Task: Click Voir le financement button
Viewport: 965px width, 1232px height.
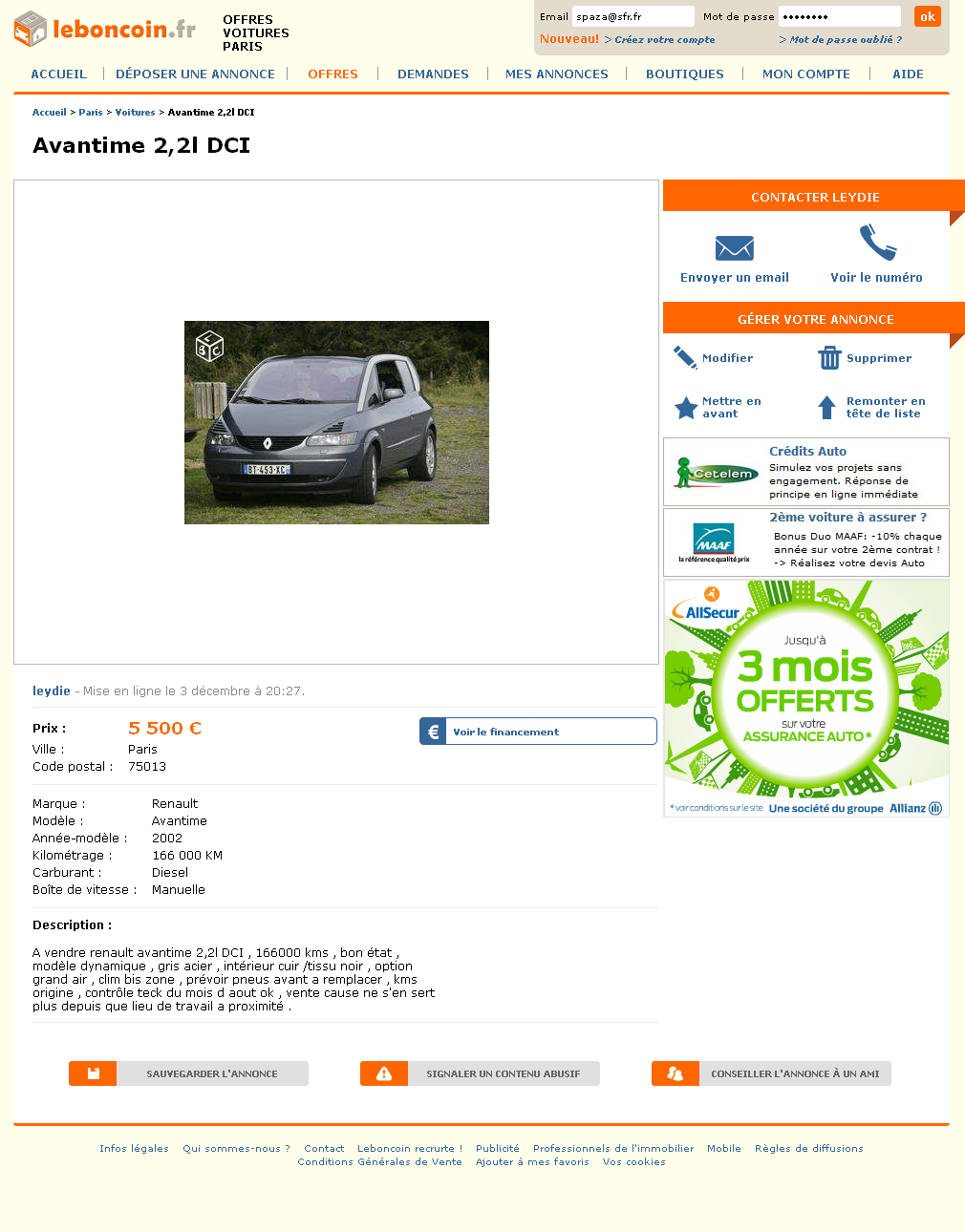Action: [538, 732]
